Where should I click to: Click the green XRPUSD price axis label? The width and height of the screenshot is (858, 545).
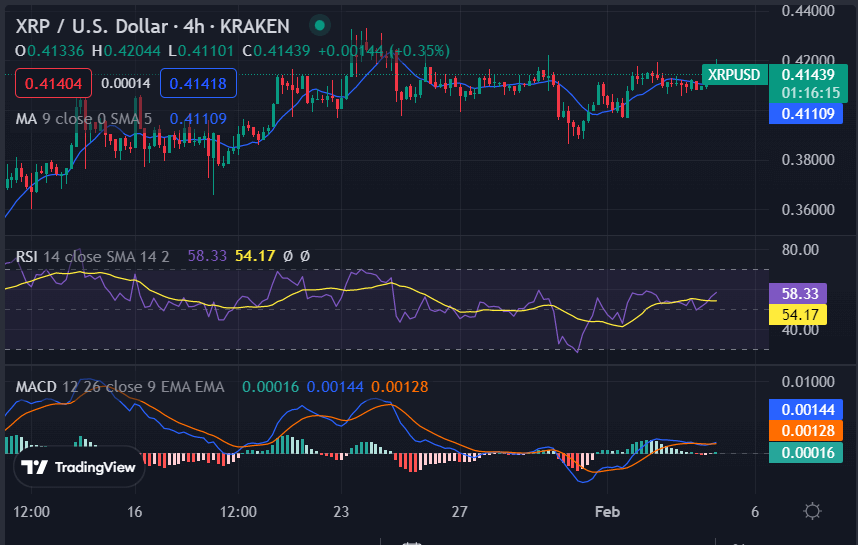pyautogui.click(x=733, y=74)
